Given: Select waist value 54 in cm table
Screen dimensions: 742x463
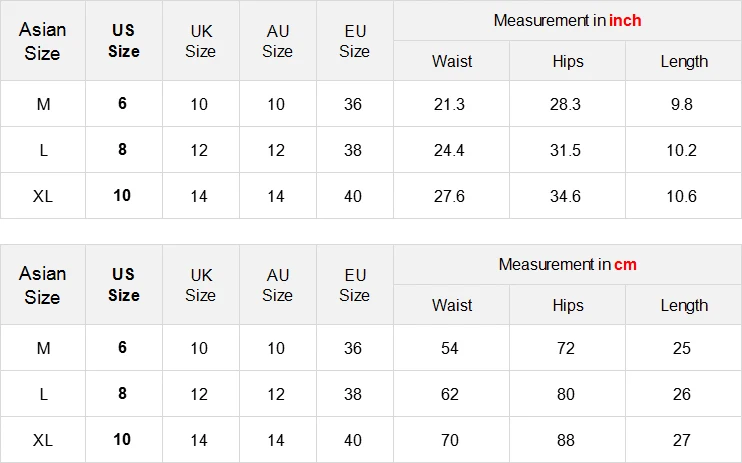Looking at the screenshot, I should click(449, 348).
